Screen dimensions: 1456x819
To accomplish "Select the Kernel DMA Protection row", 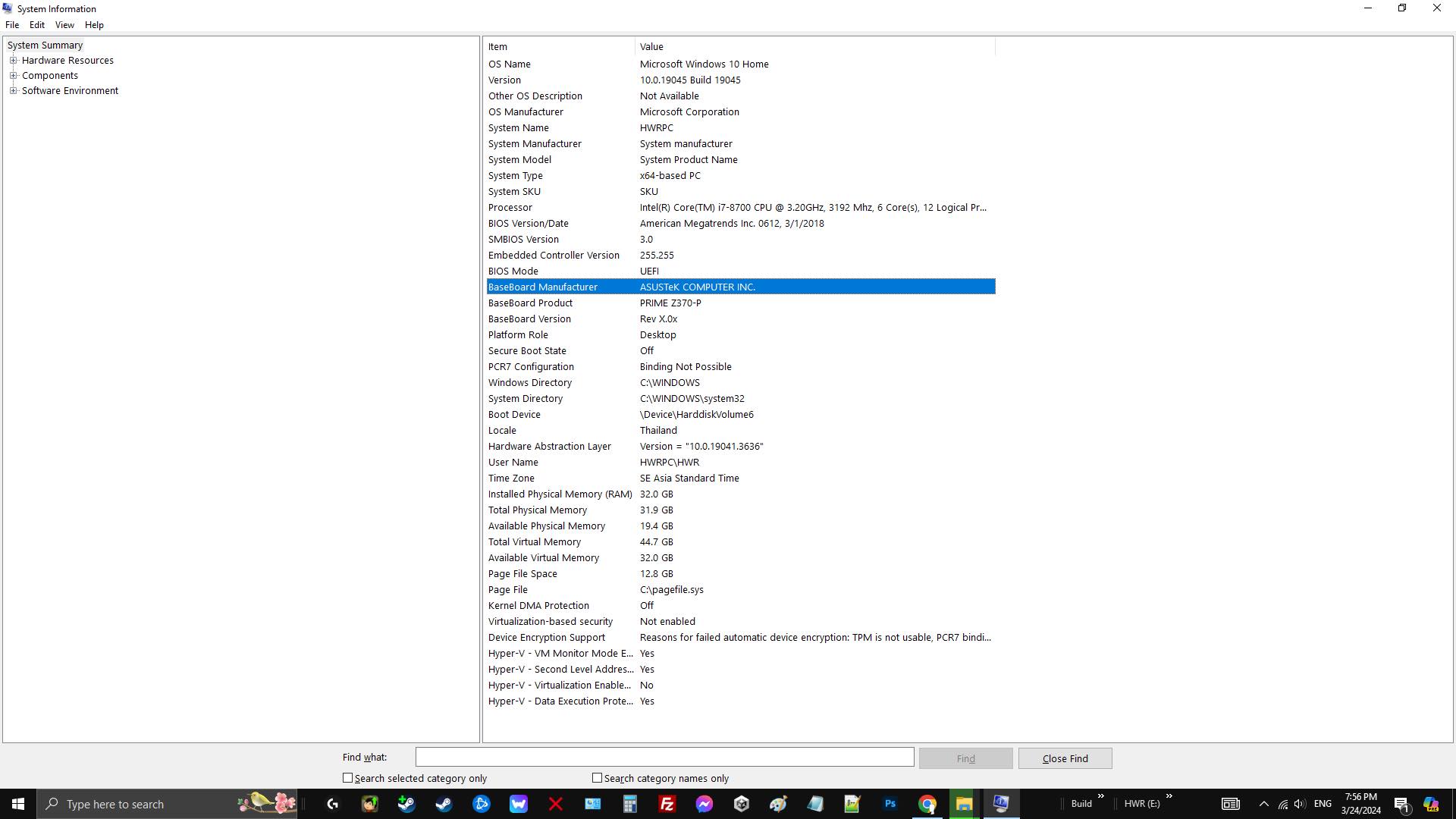I will point(740,605).
